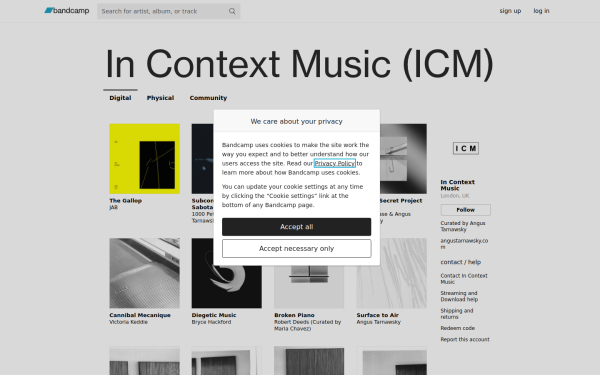Click Contact In Context Music link
This screenshot has height=375, width=600.
464,279
